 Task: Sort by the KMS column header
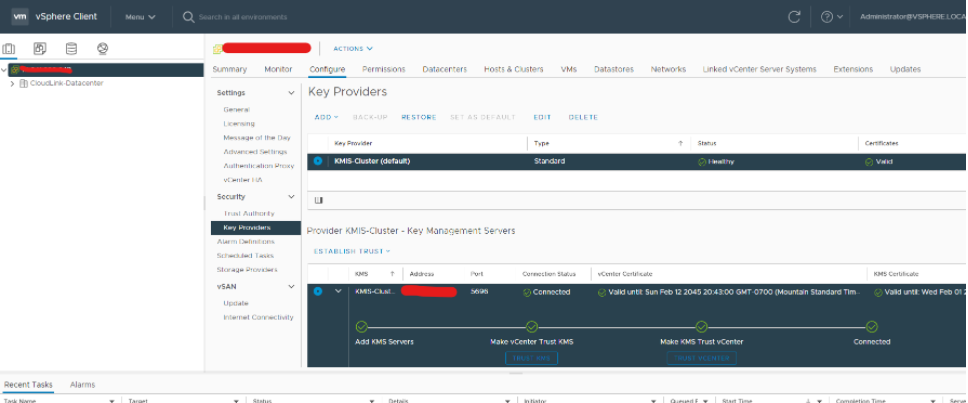click(362, 273)
